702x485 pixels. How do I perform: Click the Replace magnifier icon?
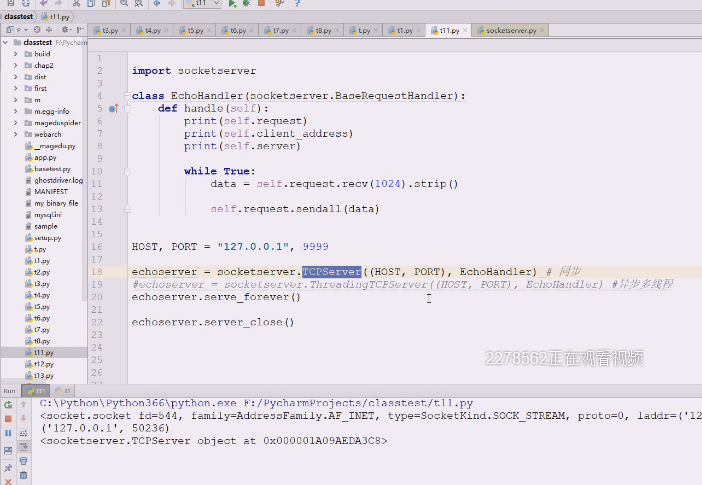(x=139, y=4)
